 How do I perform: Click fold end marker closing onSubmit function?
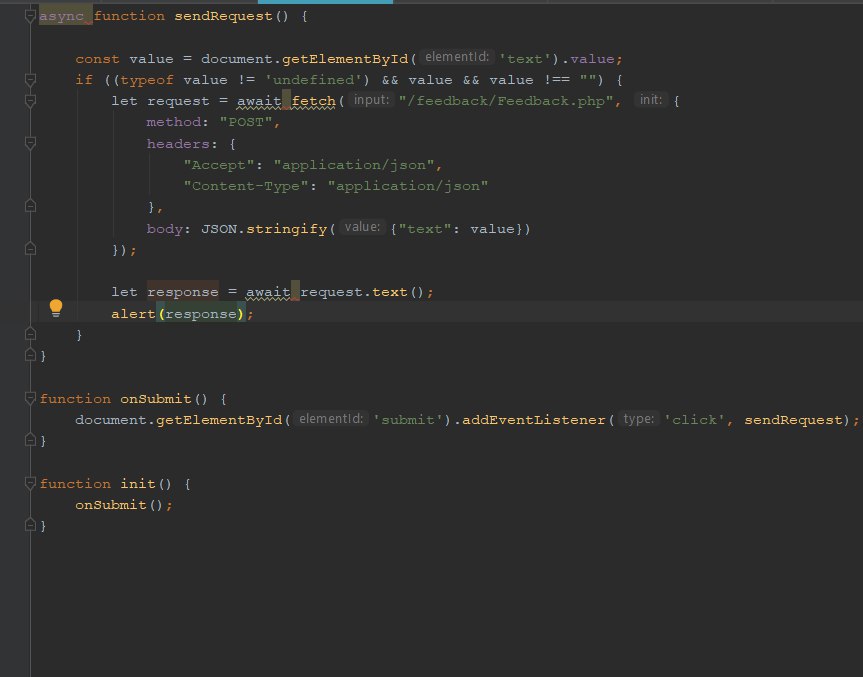[30, 440]
